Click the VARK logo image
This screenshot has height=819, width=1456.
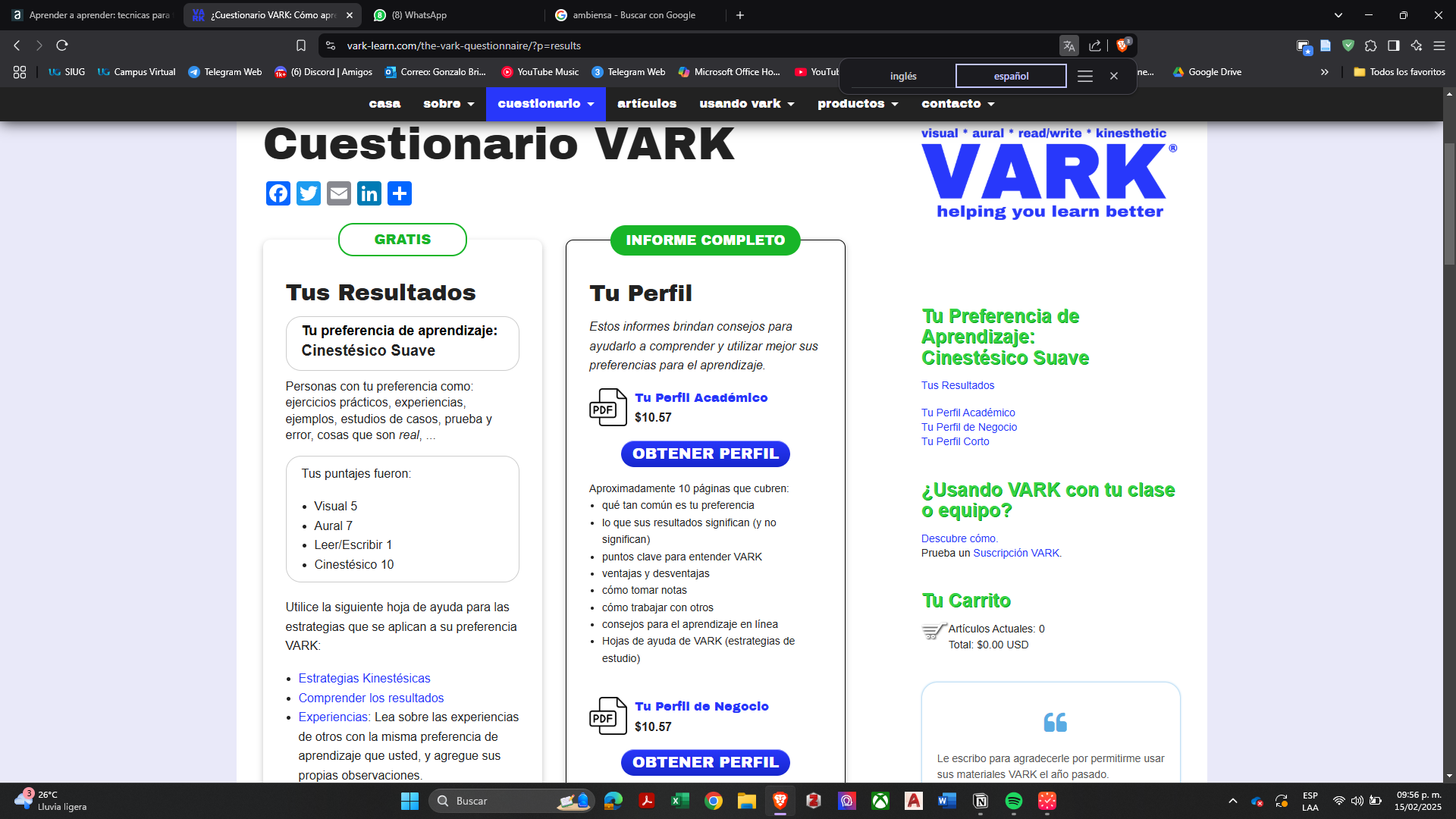coord(1050,173)
